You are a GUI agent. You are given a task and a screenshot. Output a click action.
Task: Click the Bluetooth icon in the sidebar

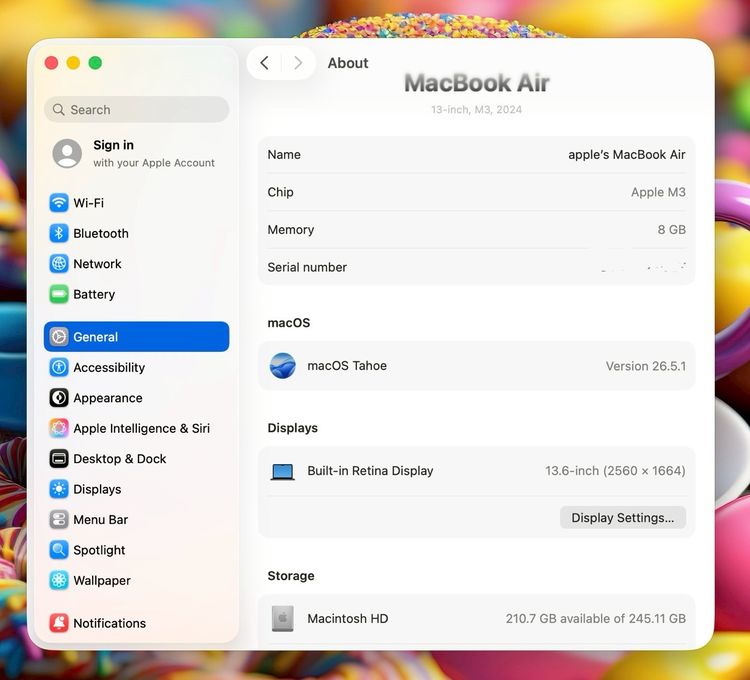(x=59, y=233)
